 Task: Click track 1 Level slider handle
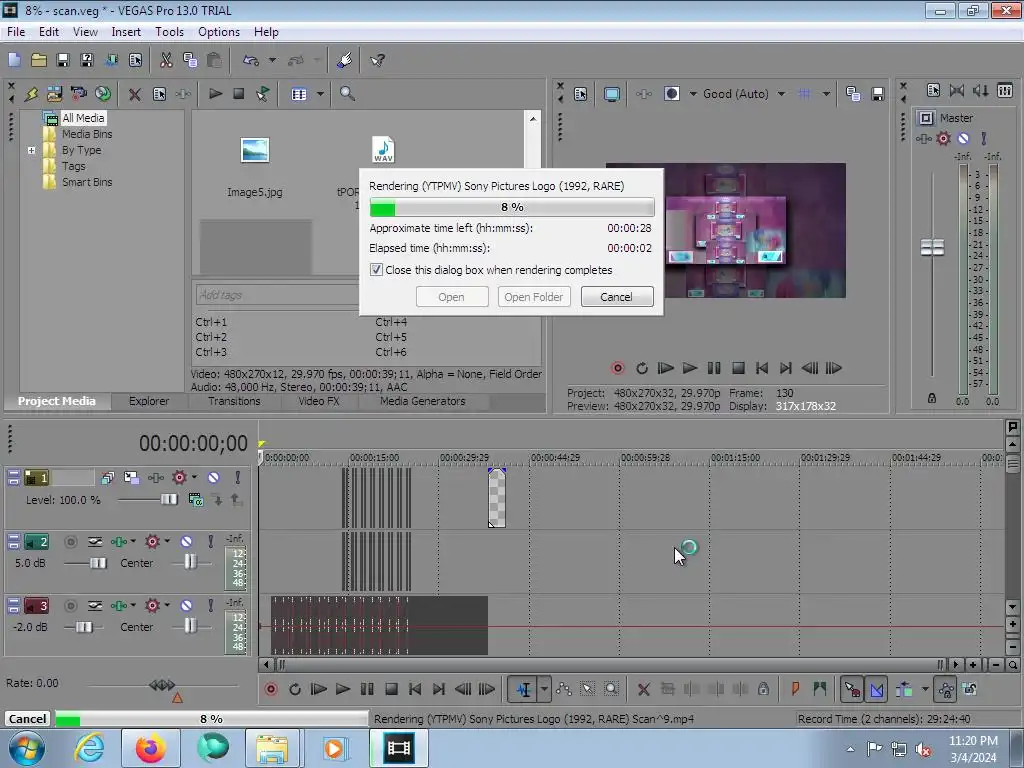pyautogui.click(x=168, y=500)
